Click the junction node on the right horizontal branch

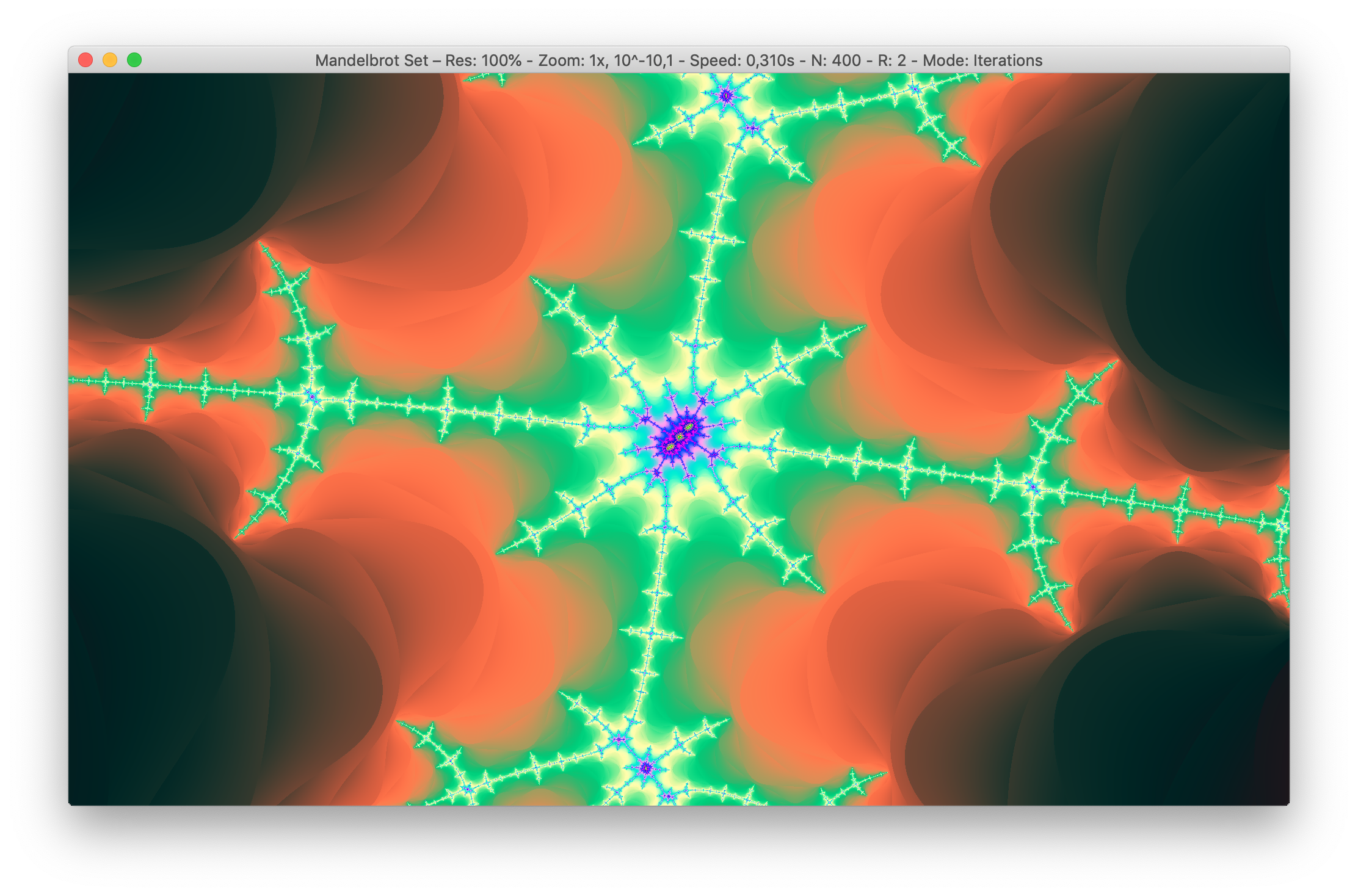coord(1033,486)
